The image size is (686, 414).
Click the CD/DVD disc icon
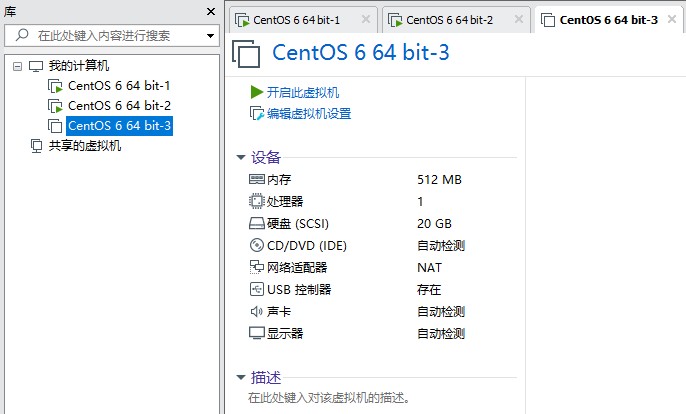pos(257,245)
